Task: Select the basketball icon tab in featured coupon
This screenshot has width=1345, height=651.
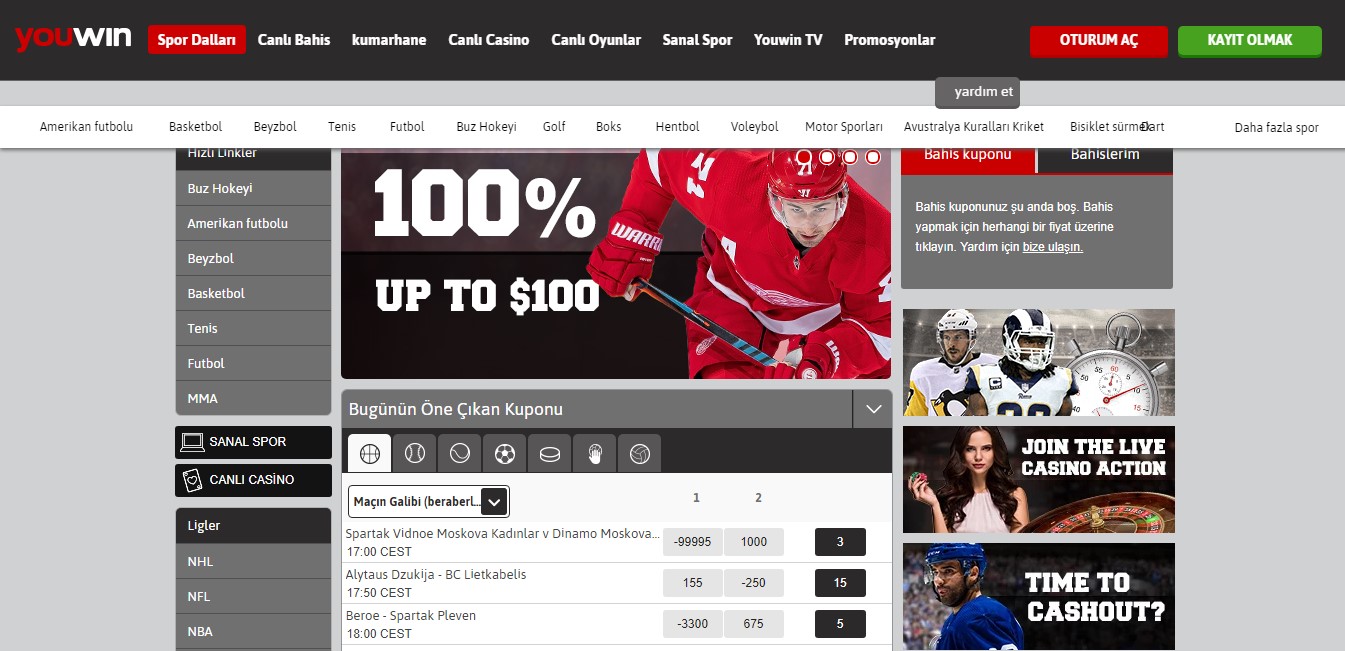Action: point(369,454)
